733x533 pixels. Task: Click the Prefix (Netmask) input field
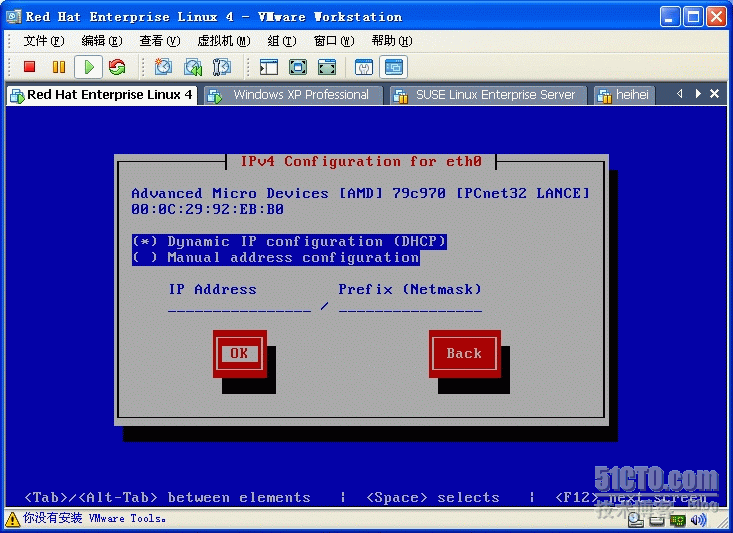coord(410,306)
